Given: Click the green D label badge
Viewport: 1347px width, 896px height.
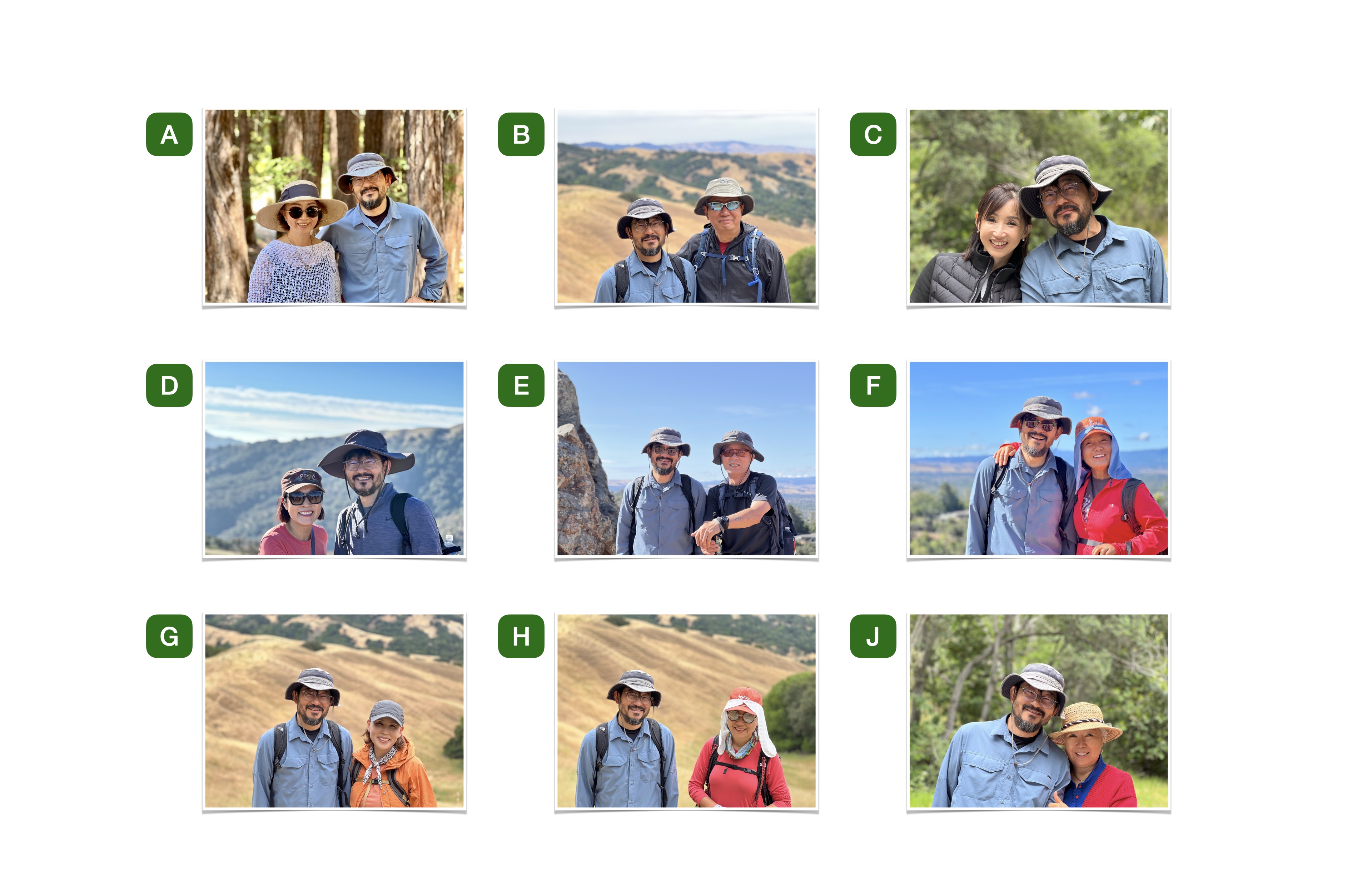Looking at the screenshot, I should click(x=169, y=385).
